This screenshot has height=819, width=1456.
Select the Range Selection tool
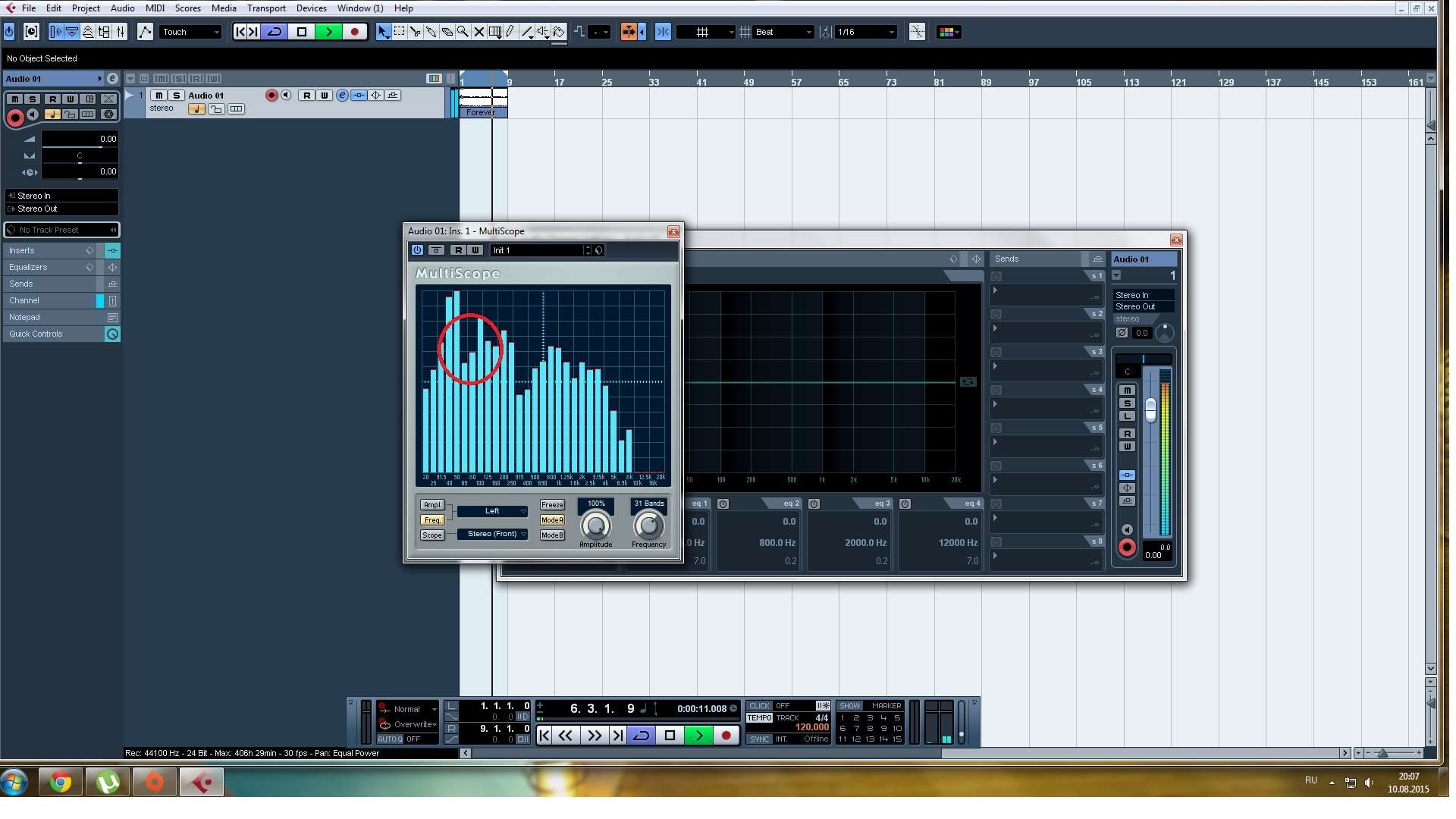(x=400, y=32)
